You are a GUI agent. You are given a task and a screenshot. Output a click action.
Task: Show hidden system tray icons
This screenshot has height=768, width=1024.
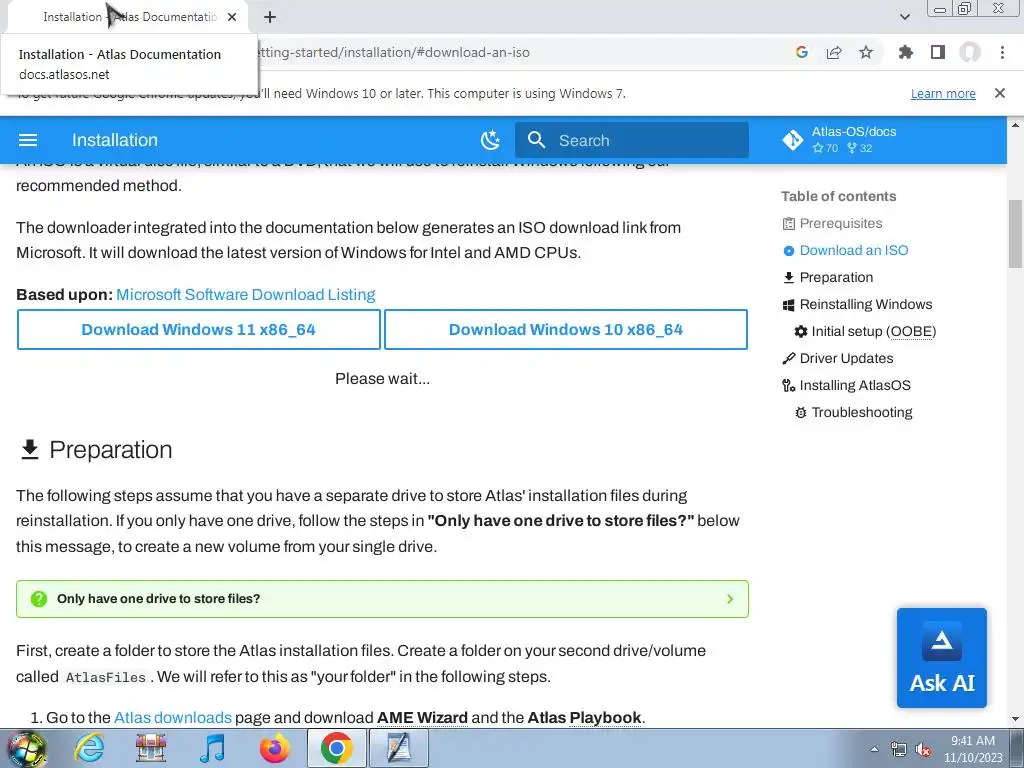click(874, 750)
